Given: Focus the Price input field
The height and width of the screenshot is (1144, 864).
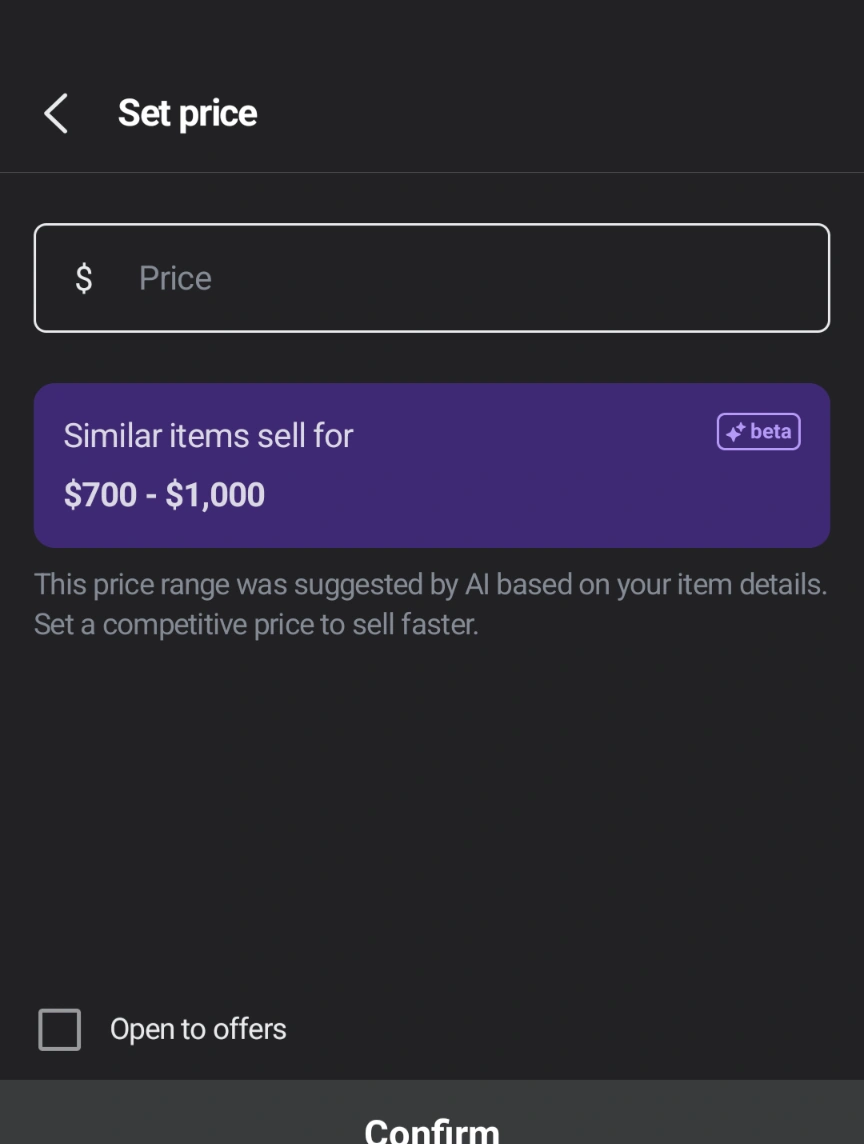Looking at the screenshot, I should click(432, 278).
